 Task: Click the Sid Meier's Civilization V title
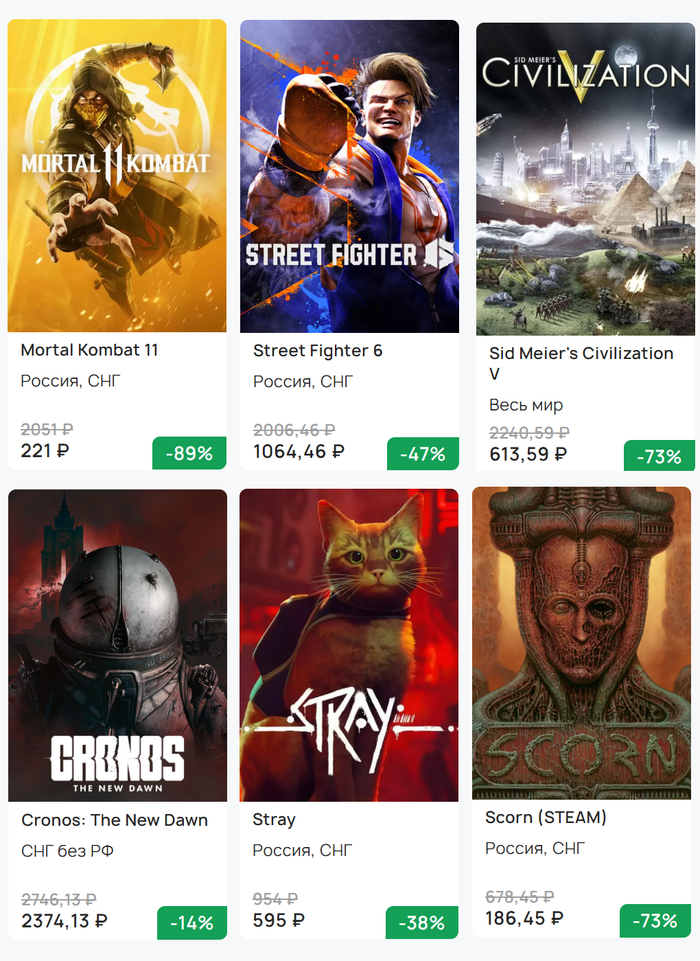pyautogui.click(x=581, y=363)
